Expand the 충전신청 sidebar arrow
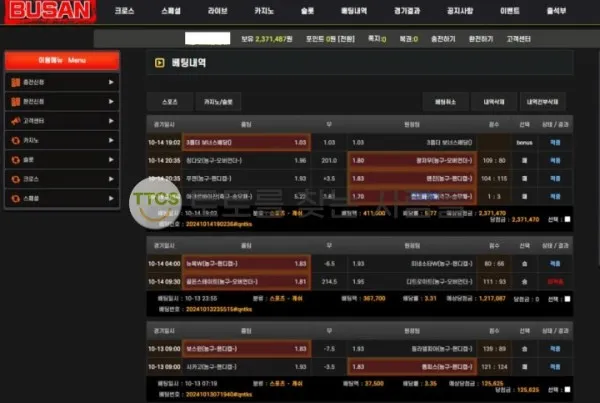Viewport: 600px width, 403px height. click(111, 82)
